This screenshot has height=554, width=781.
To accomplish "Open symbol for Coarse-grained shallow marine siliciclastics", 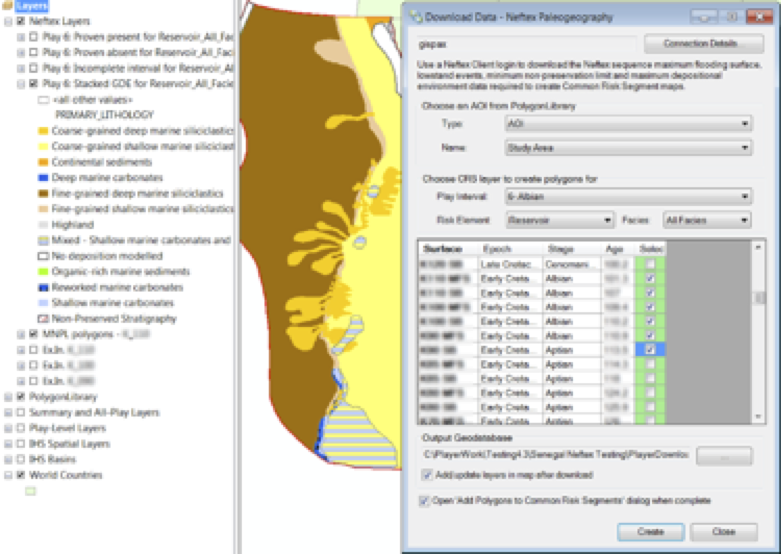I will [x=43, y=146].
